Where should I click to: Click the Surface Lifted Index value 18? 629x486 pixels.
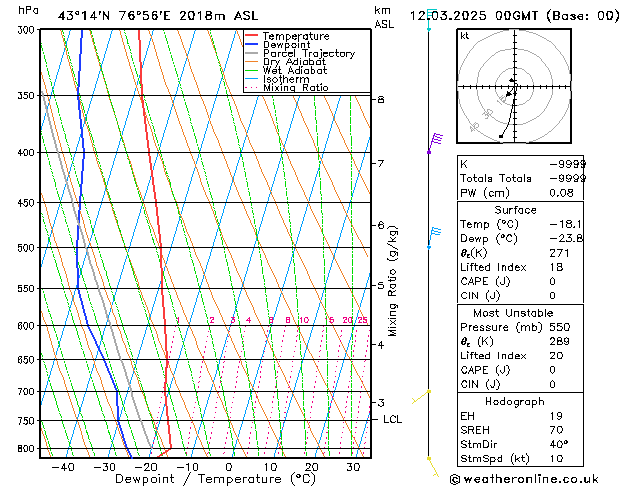pos(556,267)
